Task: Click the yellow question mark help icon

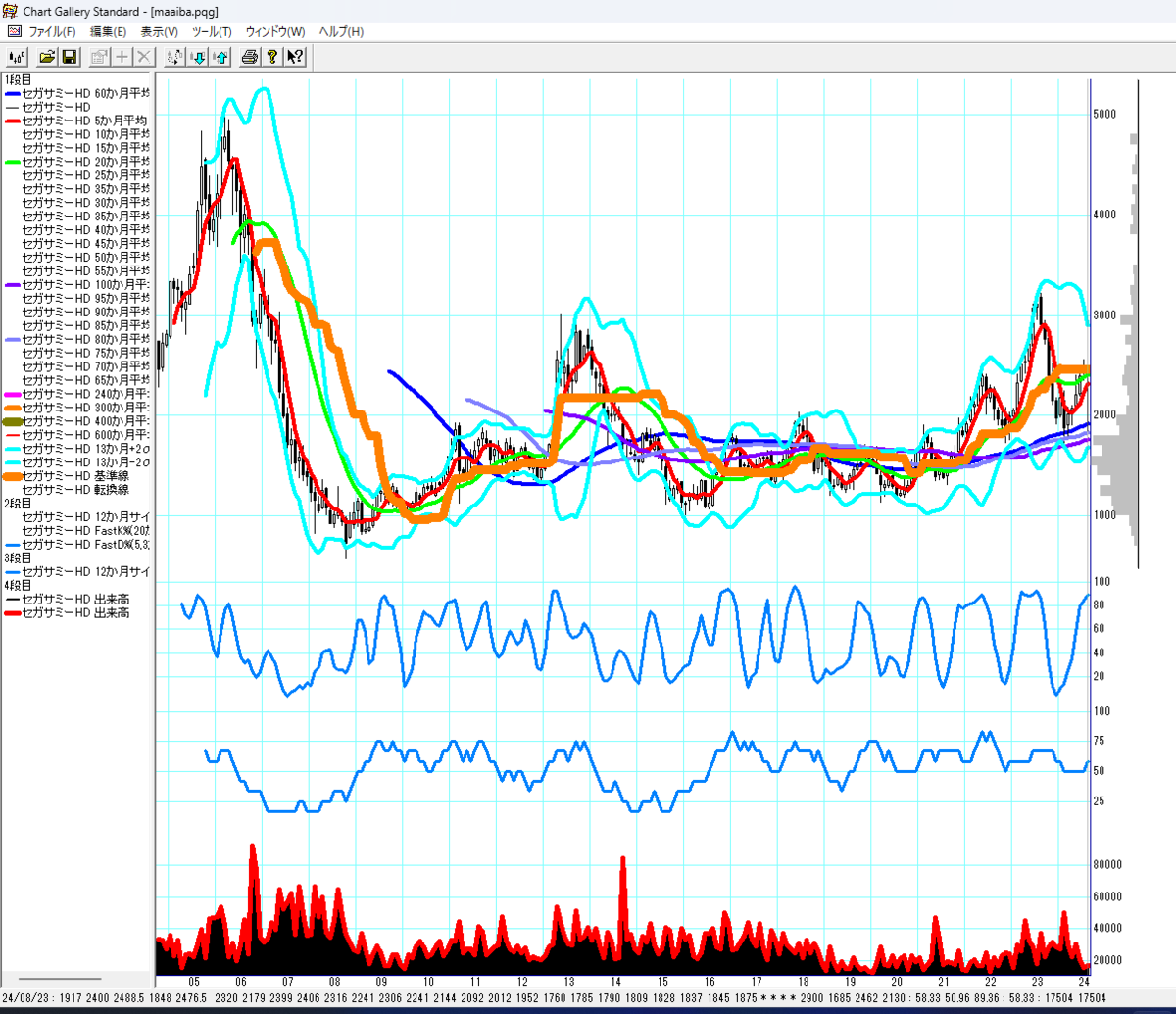Action: pyautogui.click(x=272, y=57)
